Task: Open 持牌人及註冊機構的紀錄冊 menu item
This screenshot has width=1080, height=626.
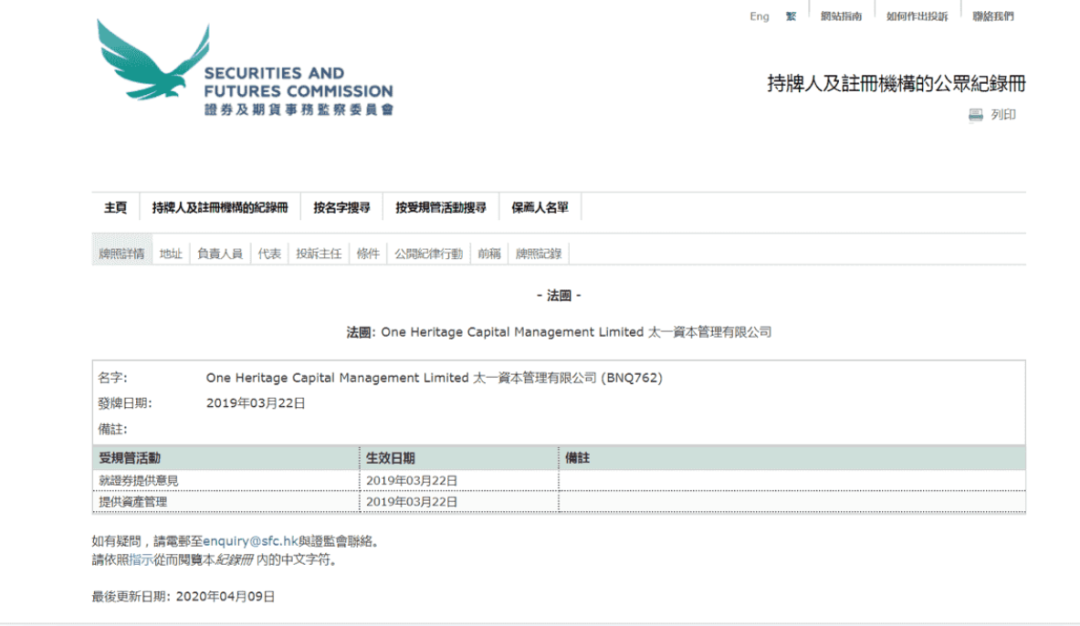Action: 219,208
